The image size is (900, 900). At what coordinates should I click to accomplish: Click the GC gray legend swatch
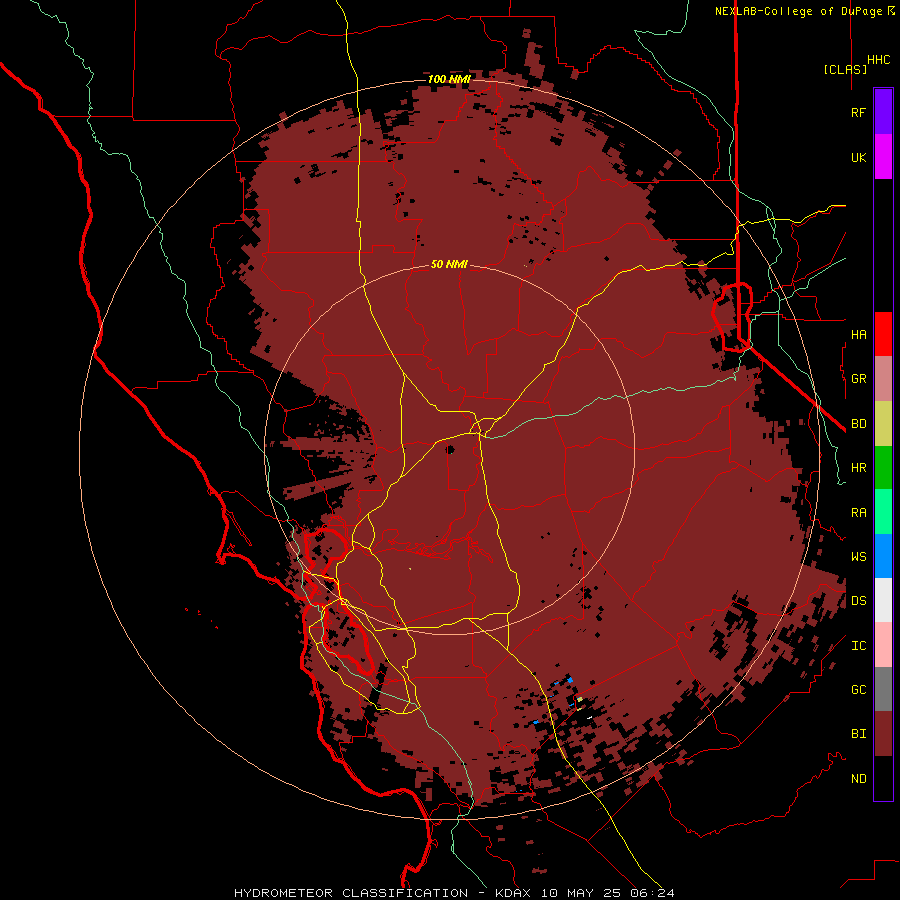[883, 689]
